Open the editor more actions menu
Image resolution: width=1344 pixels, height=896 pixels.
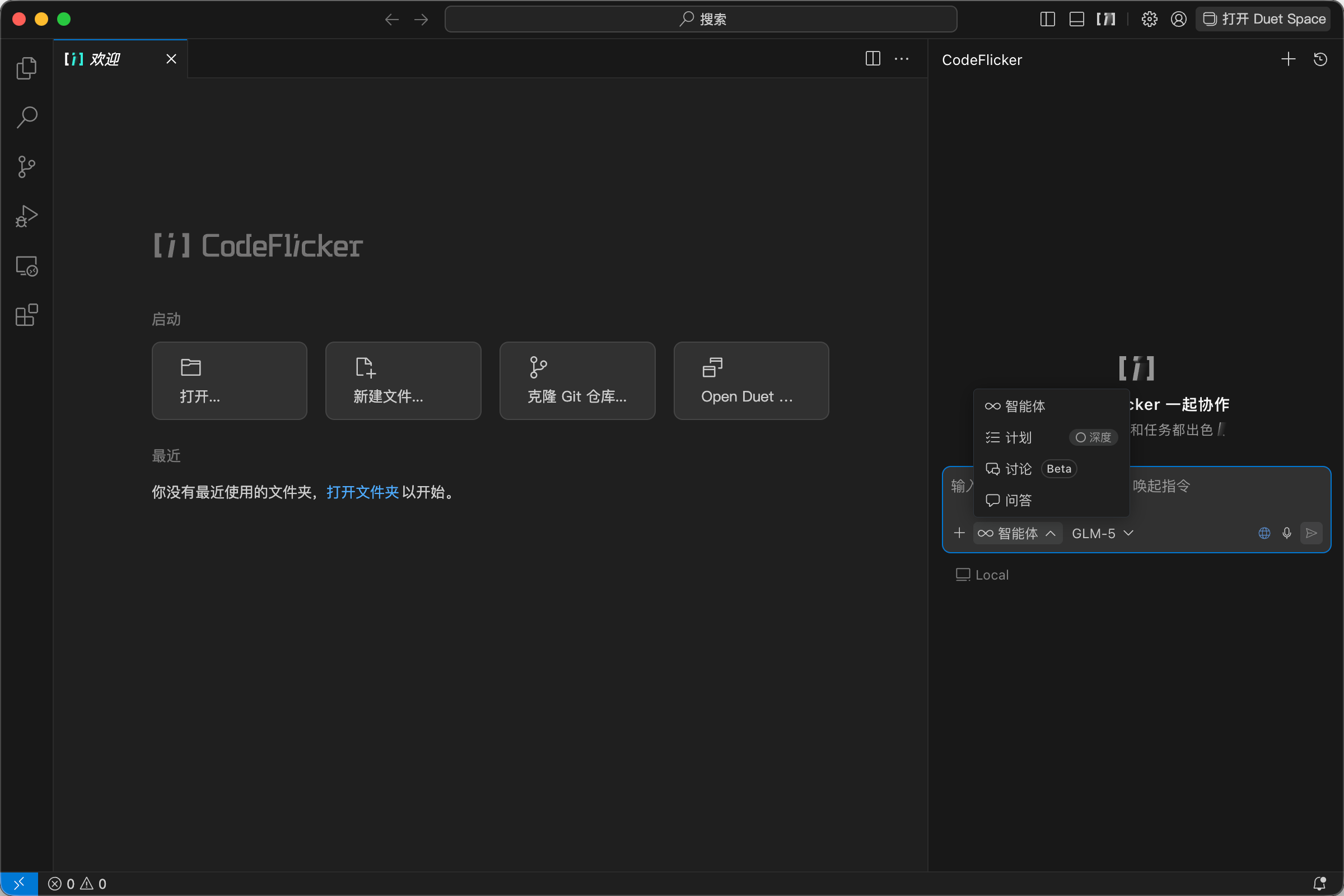point(902,59)
